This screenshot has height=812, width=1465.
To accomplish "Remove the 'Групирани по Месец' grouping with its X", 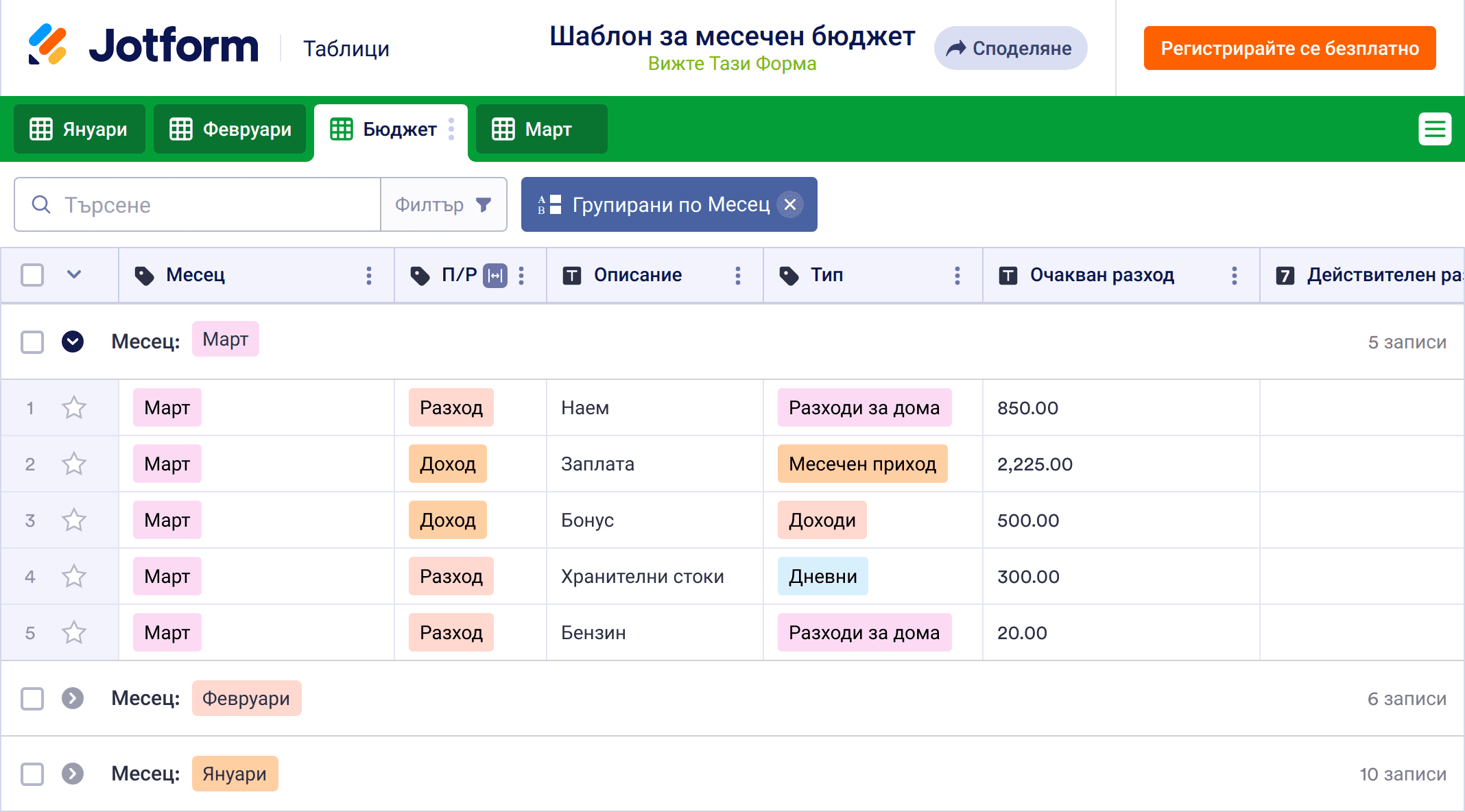I will click(x=790, y=204).
